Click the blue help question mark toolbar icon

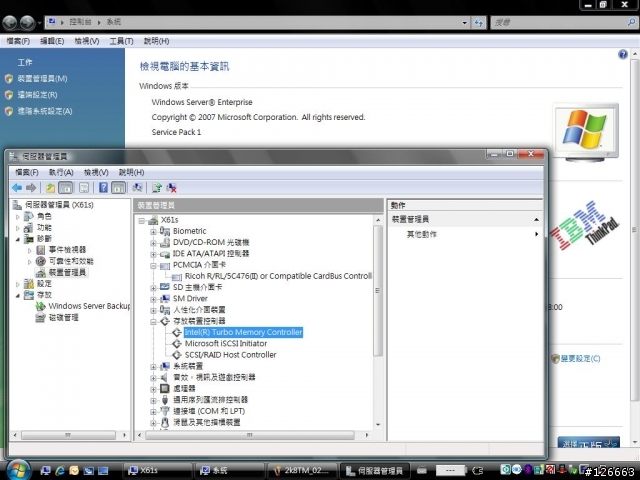point(103,188)
